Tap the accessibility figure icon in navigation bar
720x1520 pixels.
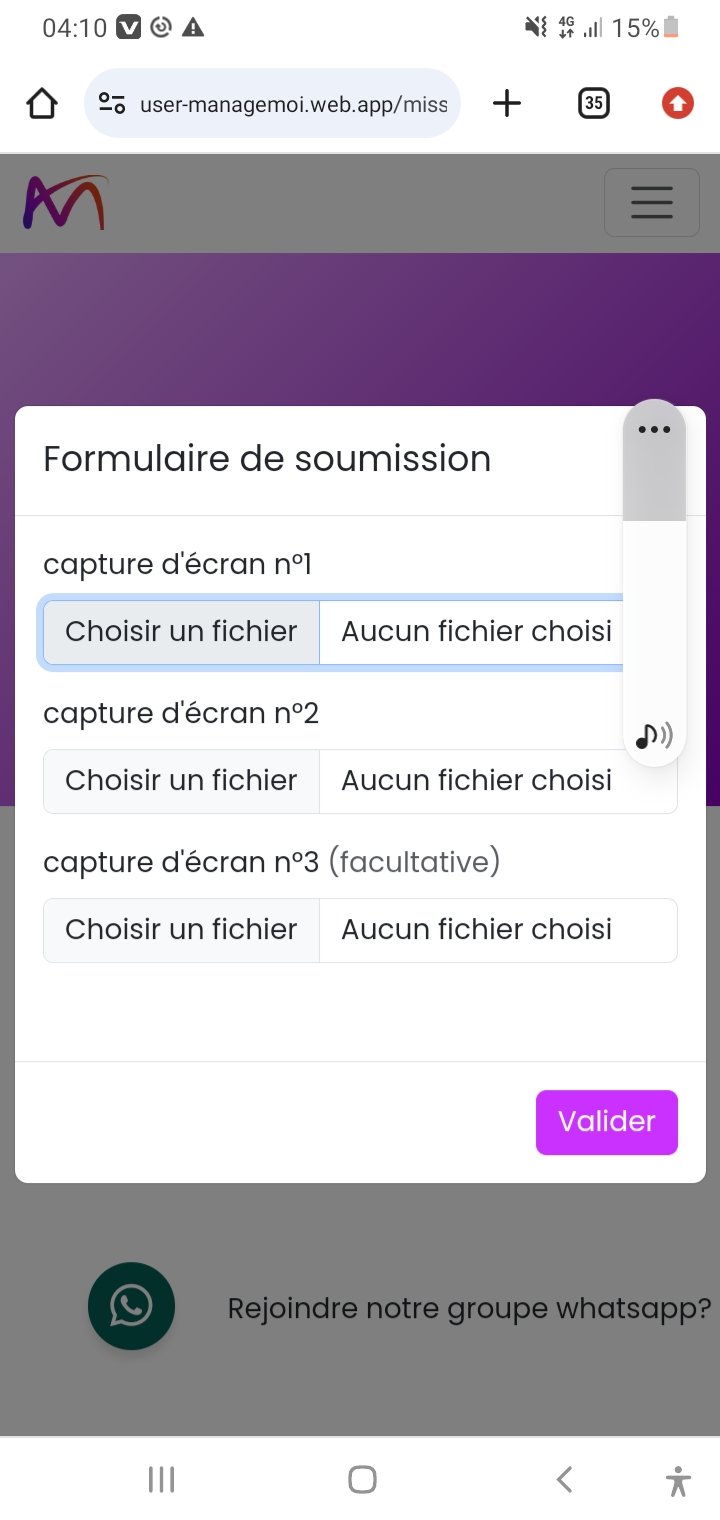678,1480
